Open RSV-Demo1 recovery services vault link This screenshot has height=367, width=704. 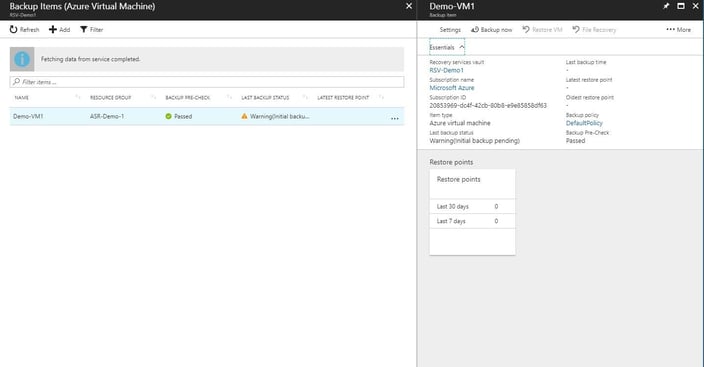(x=446, y=71)
